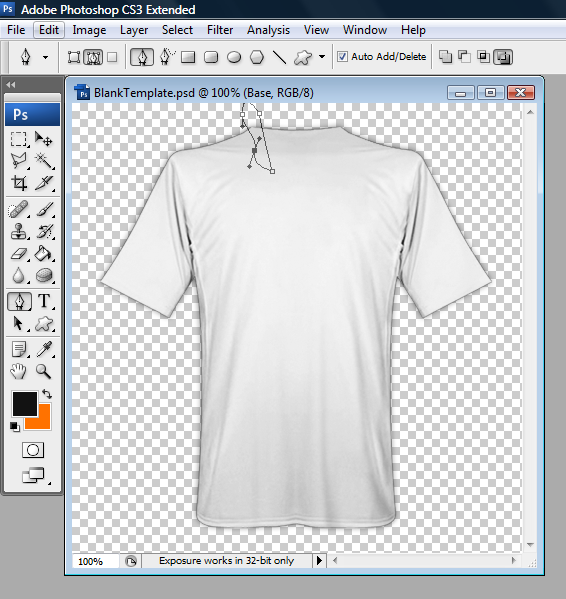This screenshot has height=599, width=566.
Task: Select the Slice tool
Action: click(x=44, y=183)
